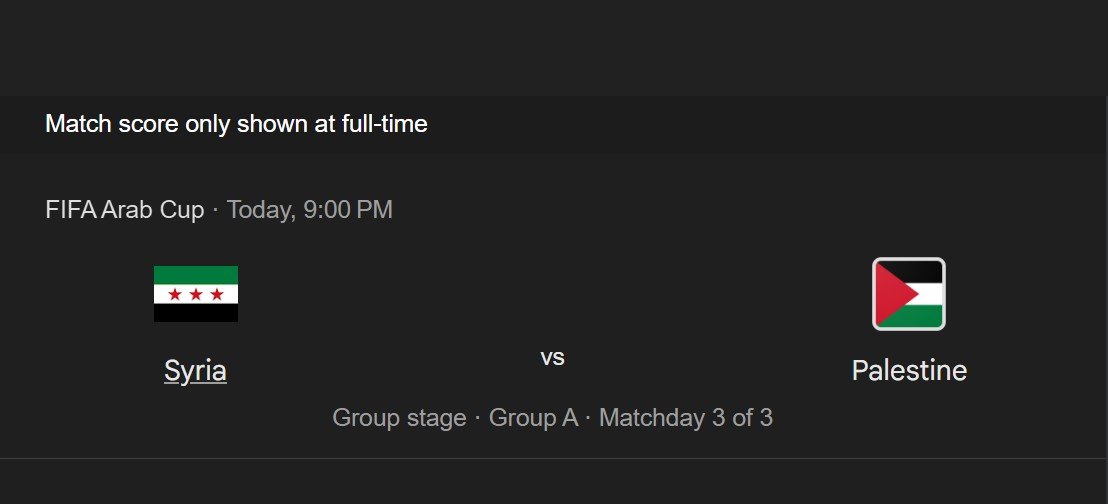
Task: Click the Palestine flag icon
Action: [908, 294]
